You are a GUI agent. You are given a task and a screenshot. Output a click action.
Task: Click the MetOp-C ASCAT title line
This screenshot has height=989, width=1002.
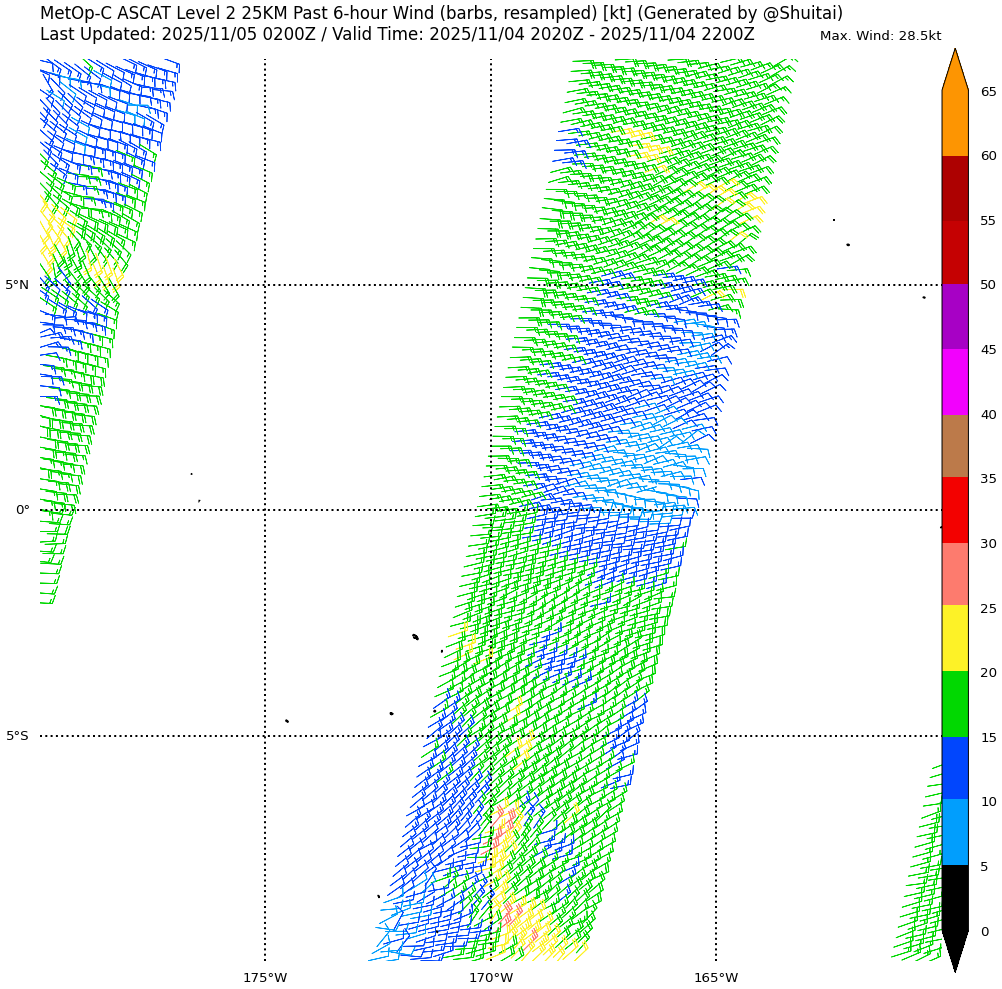coord(441,13)
